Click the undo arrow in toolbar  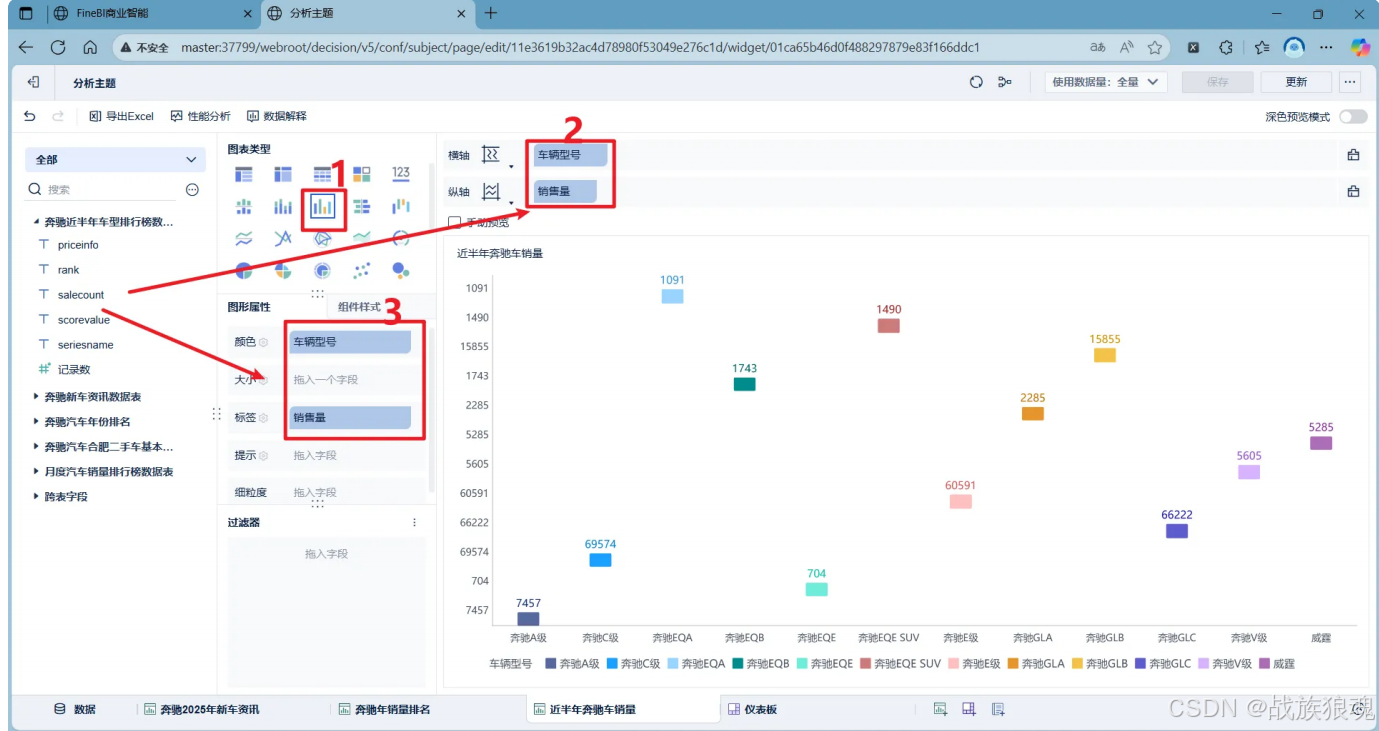pyautogui.click(x=30, y=116)
